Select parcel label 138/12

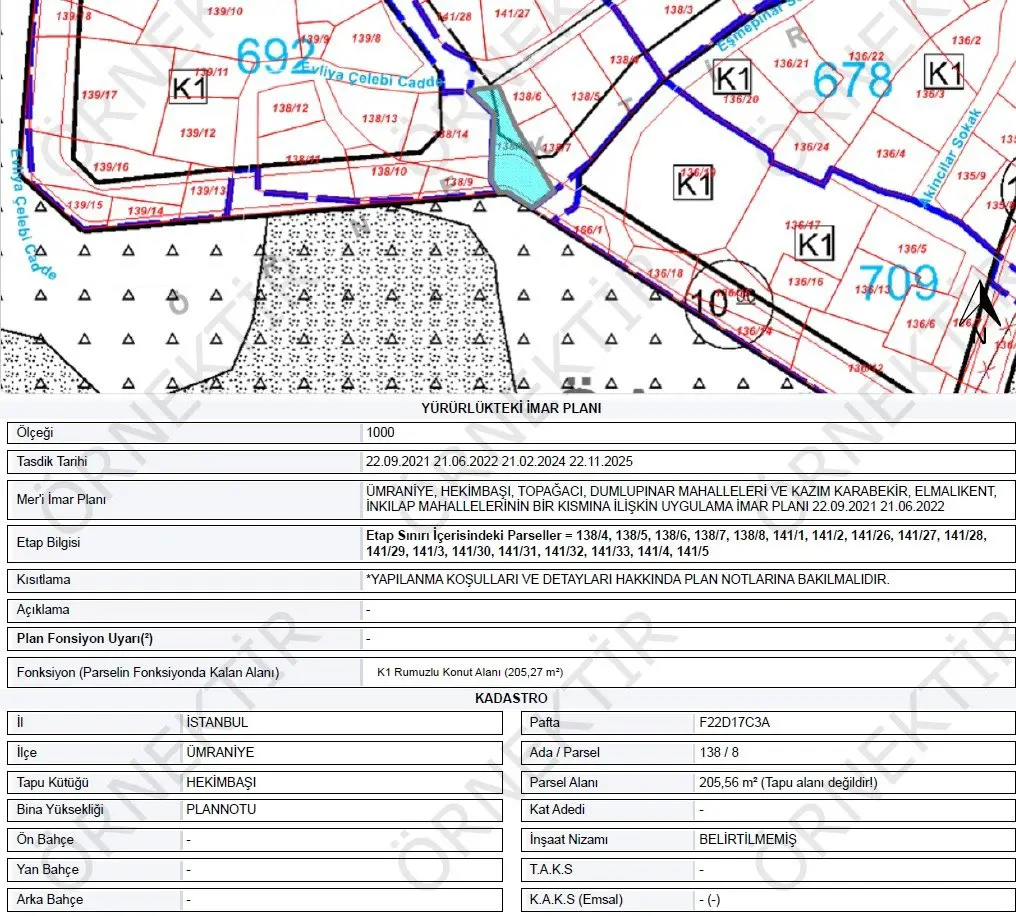click(x=290, y=108)
